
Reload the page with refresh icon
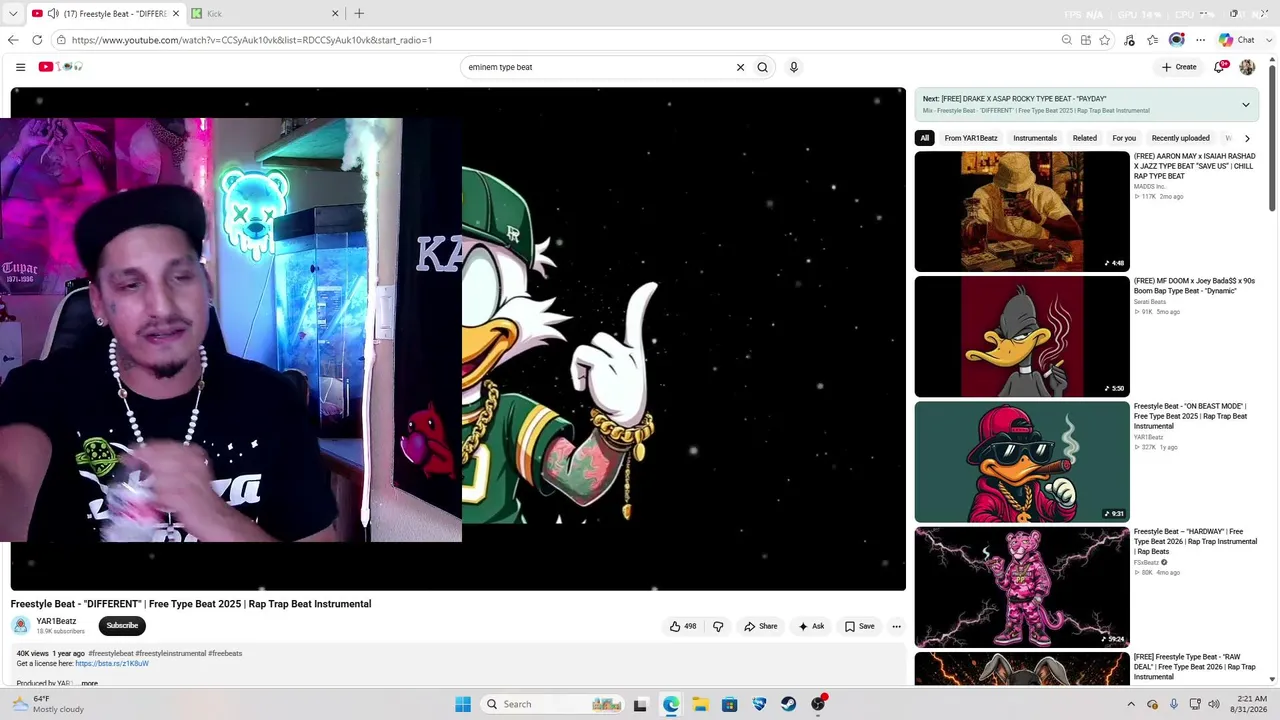pos(37,40)
